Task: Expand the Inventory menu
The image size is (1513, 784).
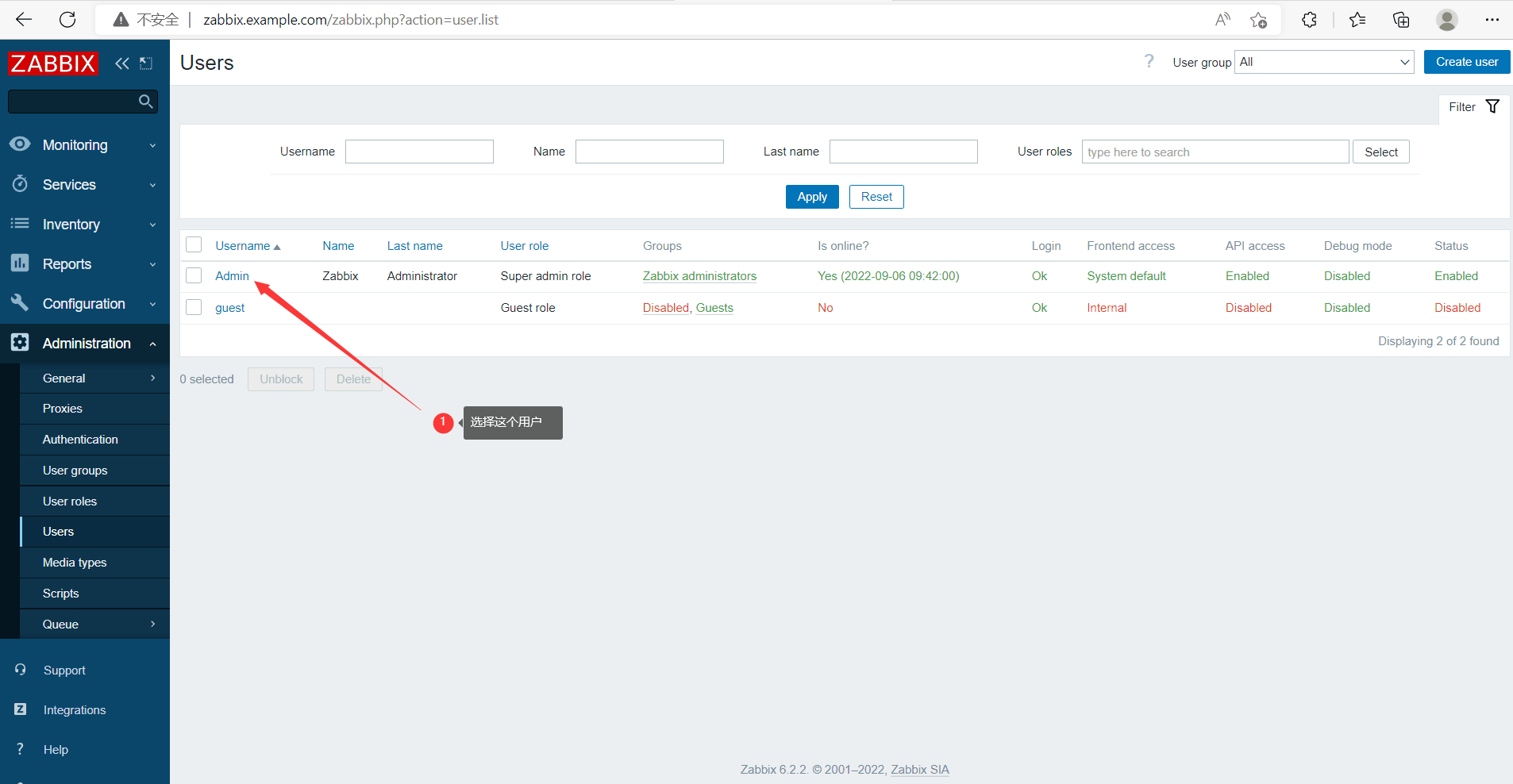Action: [153, 225]
